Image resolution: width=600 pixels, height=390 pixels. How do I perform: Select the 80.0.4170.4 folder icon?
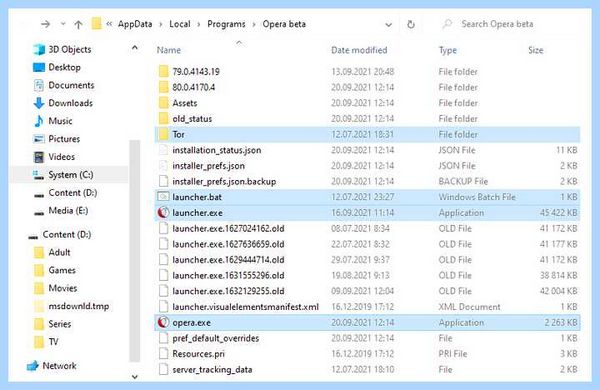(163, 87)
